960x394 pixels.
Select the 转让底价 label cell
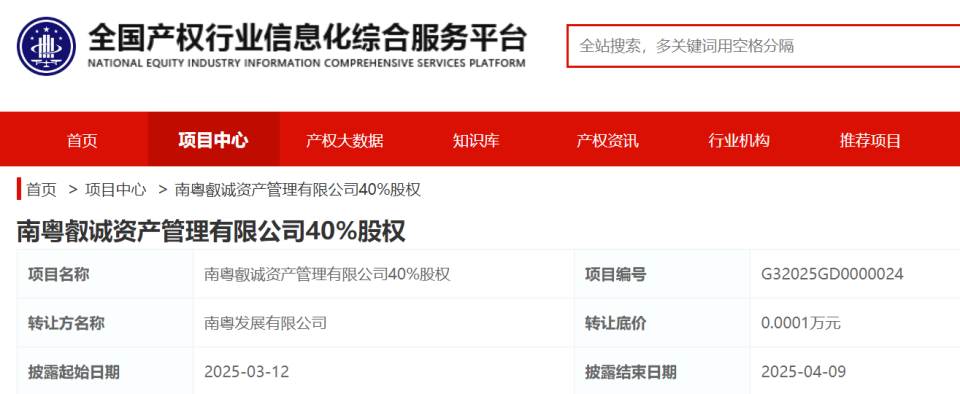(x=662, y=323)
